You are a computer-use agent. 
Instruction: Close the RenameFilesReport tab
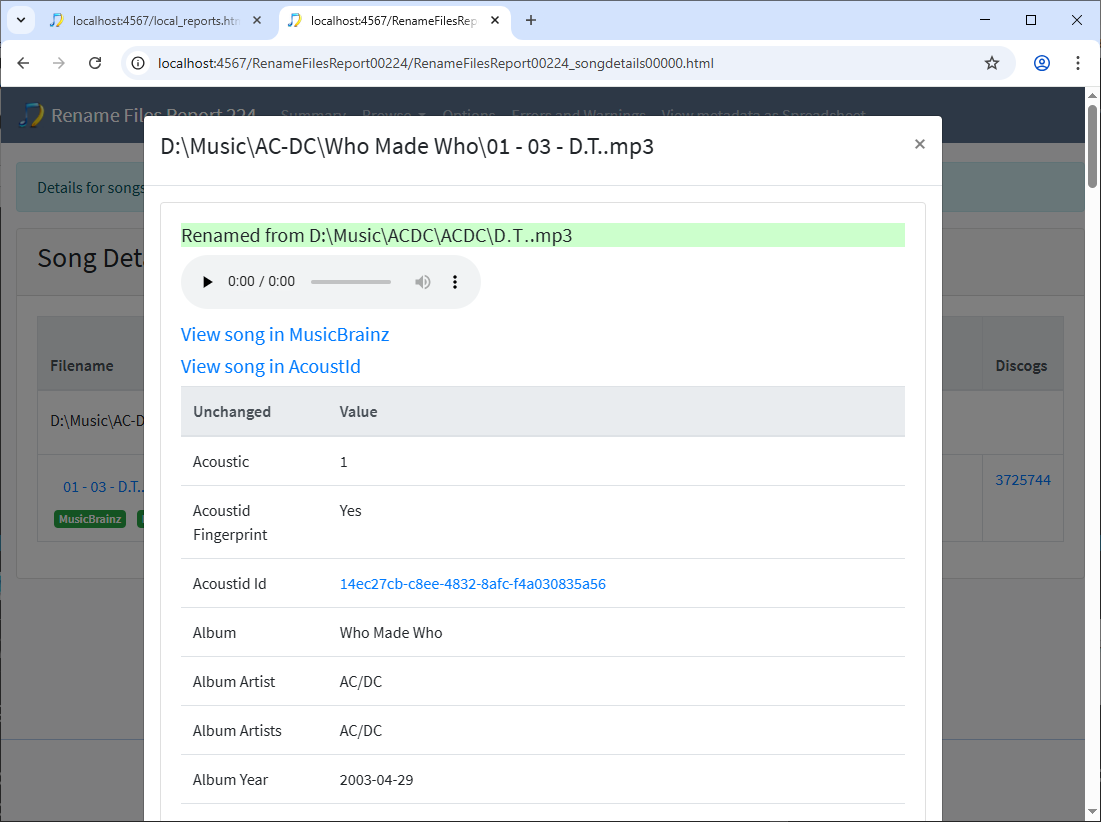(495, 20)
